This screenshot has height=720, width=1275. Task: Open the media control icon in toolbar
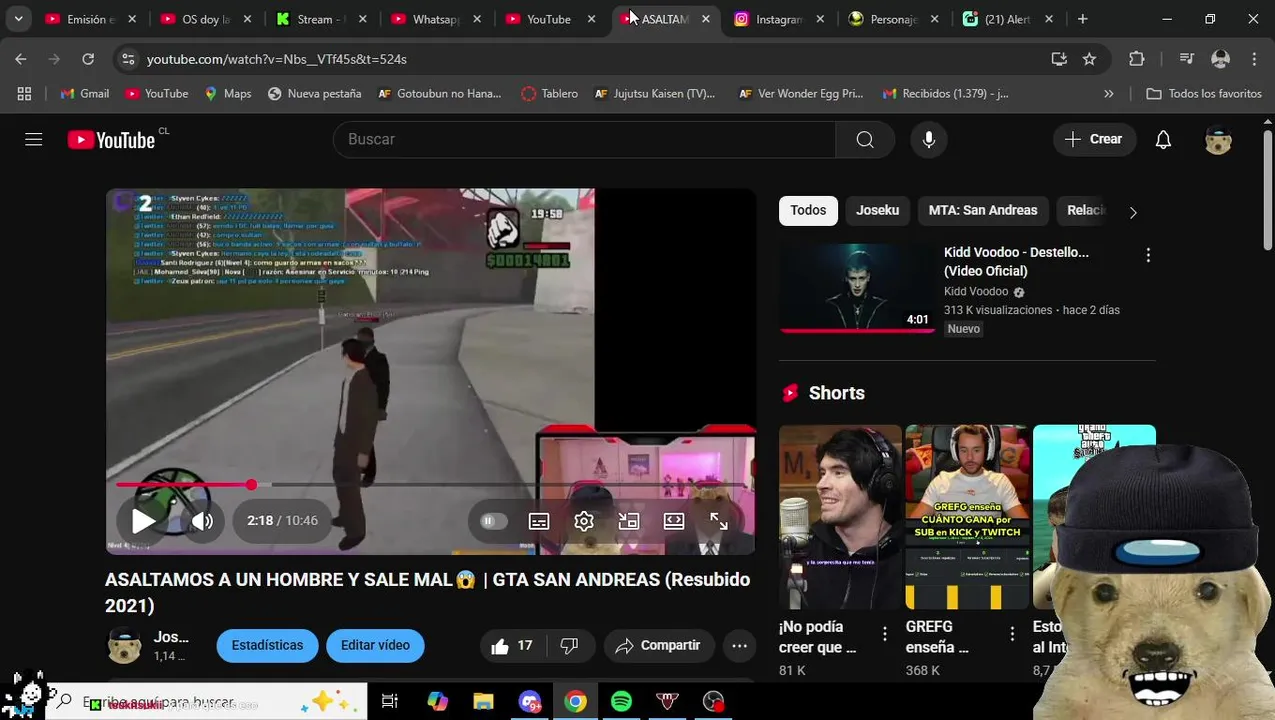coord(1186,59)
